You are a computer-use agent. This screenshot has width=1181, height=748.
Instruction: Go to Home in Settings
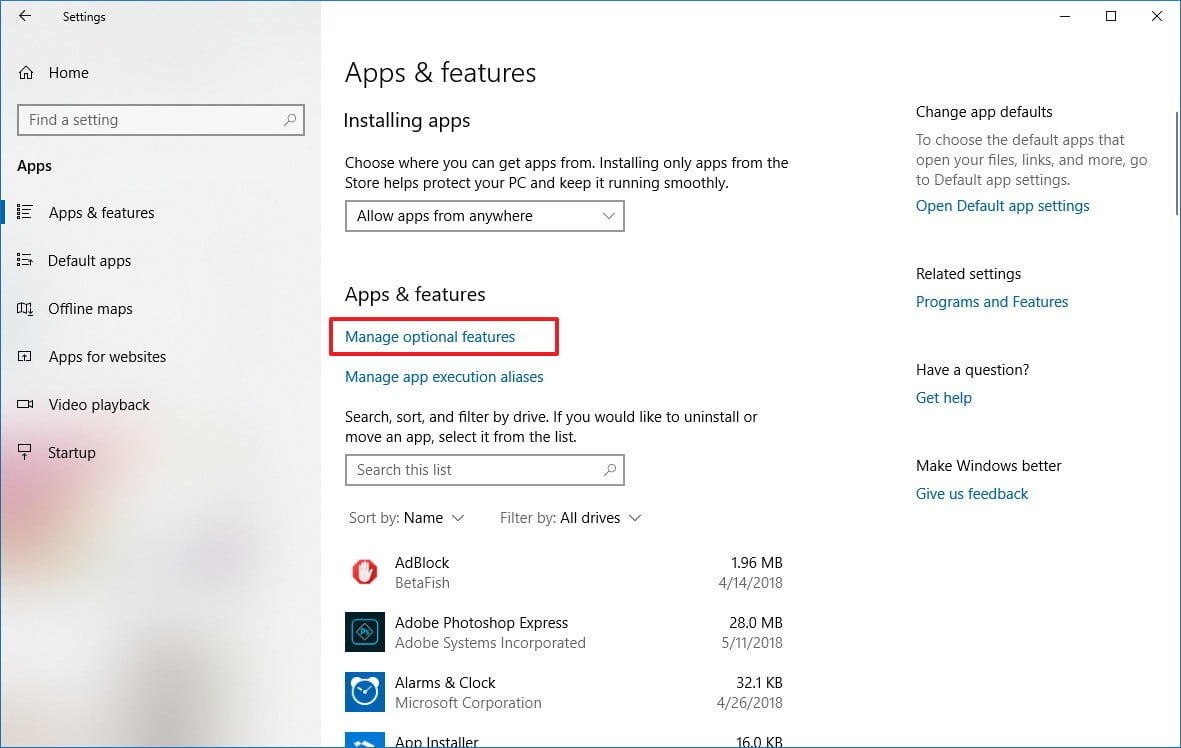69,72
